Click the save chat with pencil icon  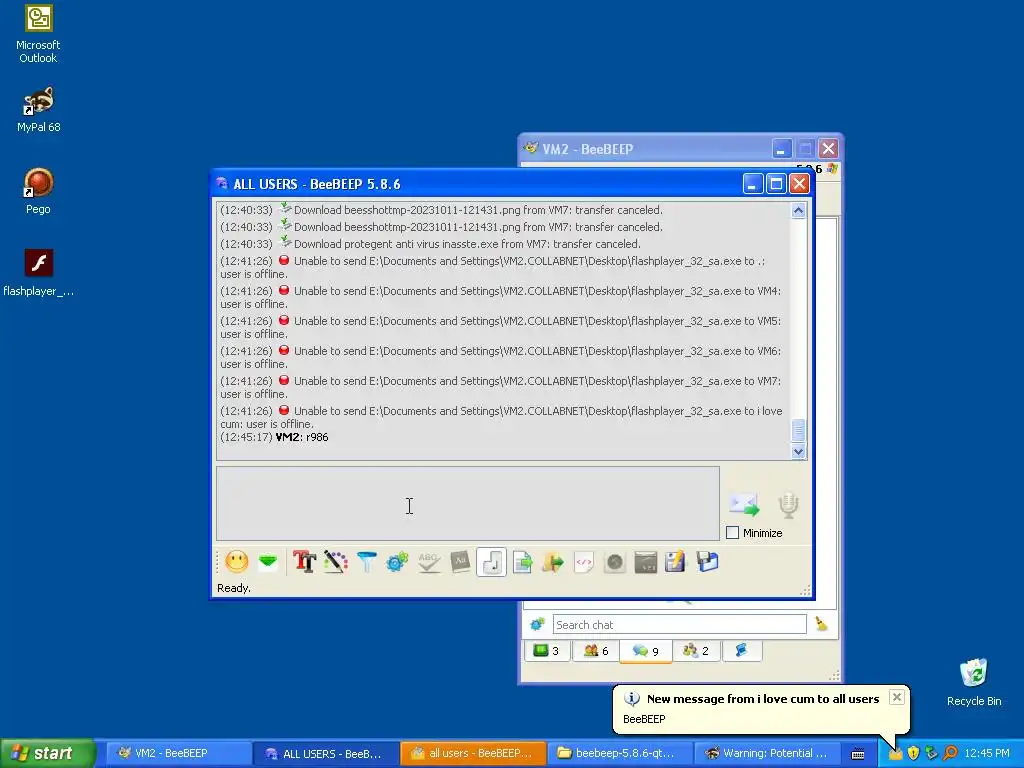point(675,562)
